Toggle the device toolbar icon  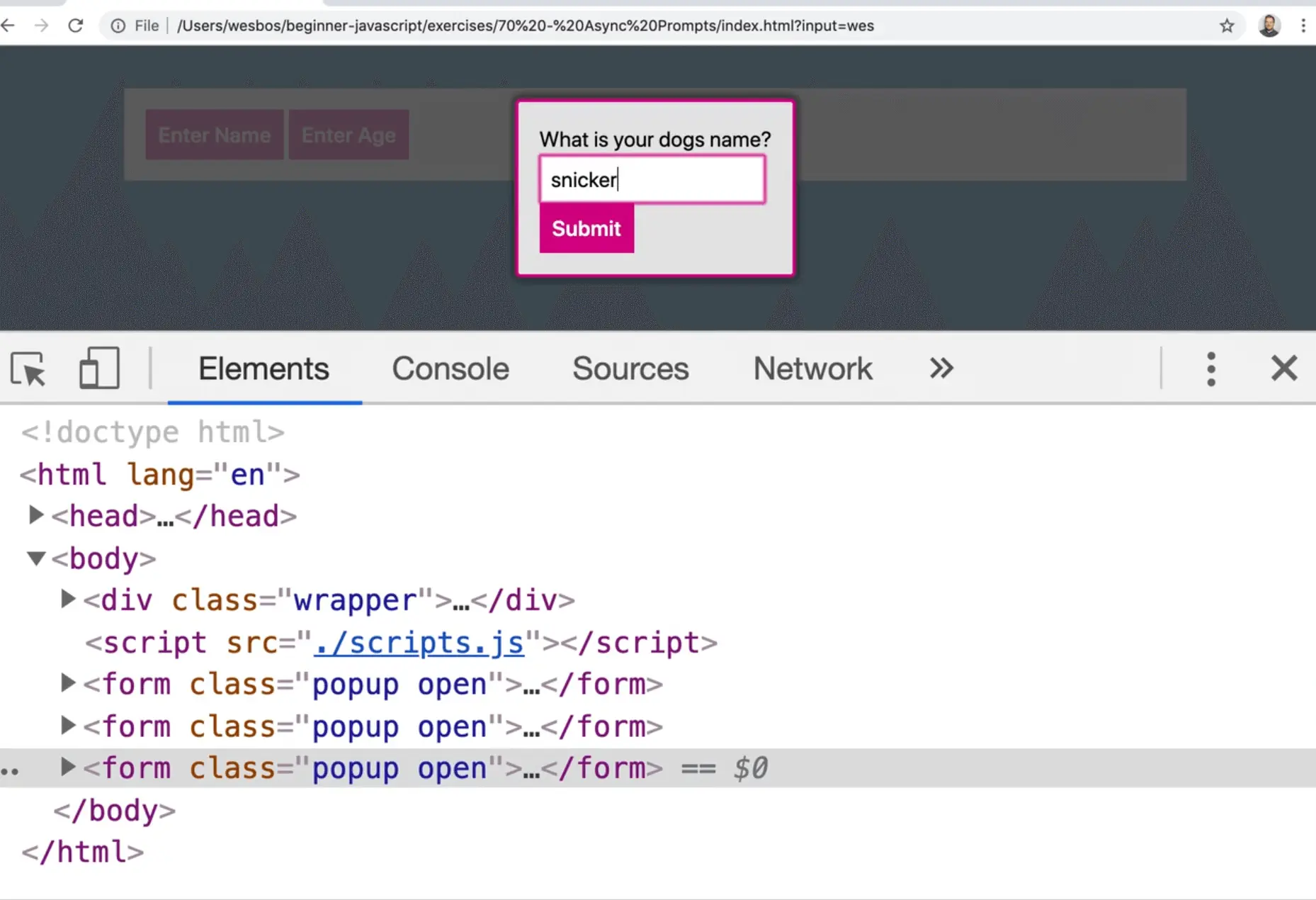tap(98, 369)
